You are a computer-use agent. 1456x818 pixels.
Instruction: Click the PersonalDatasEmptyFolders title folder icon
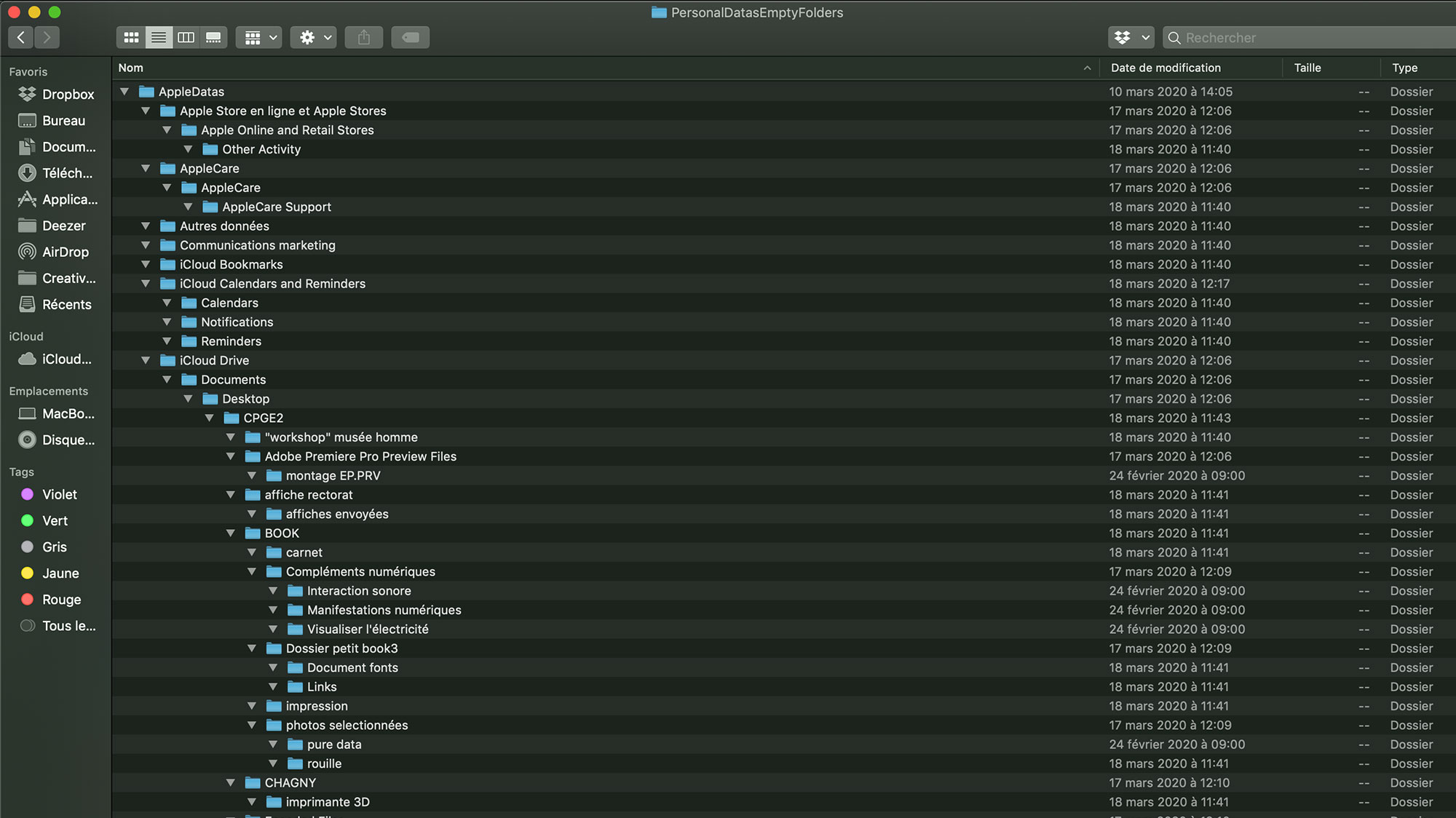[659, 12]
